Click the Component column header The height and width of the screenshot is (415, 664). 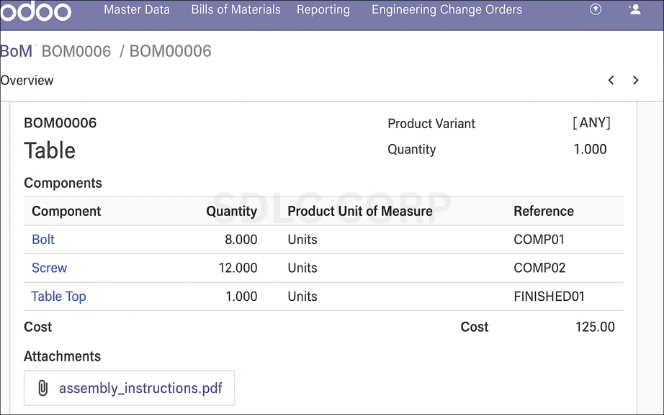click(66, 211)
